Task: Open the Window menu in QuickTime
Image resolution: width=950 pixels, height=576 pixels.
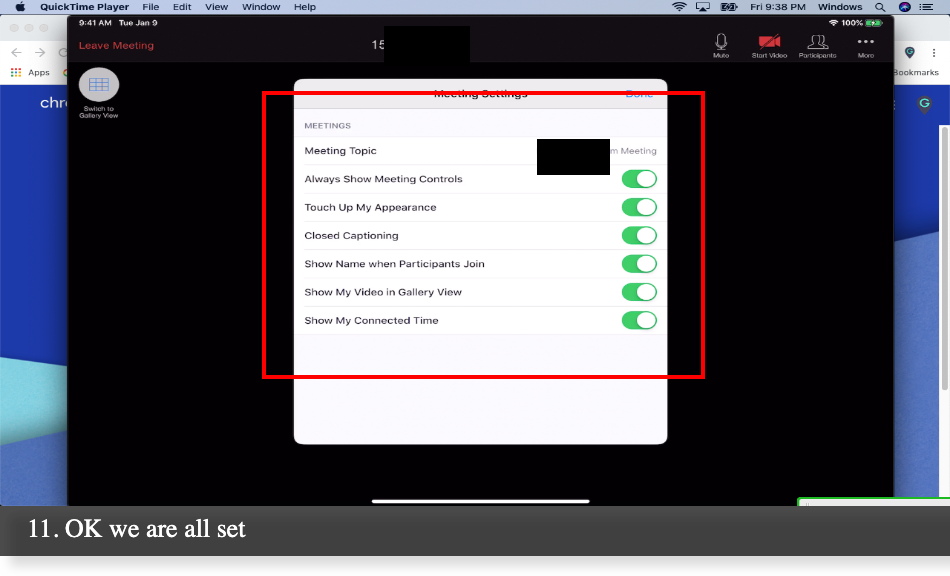Action: pyautogui.click(x=261, y=7)
